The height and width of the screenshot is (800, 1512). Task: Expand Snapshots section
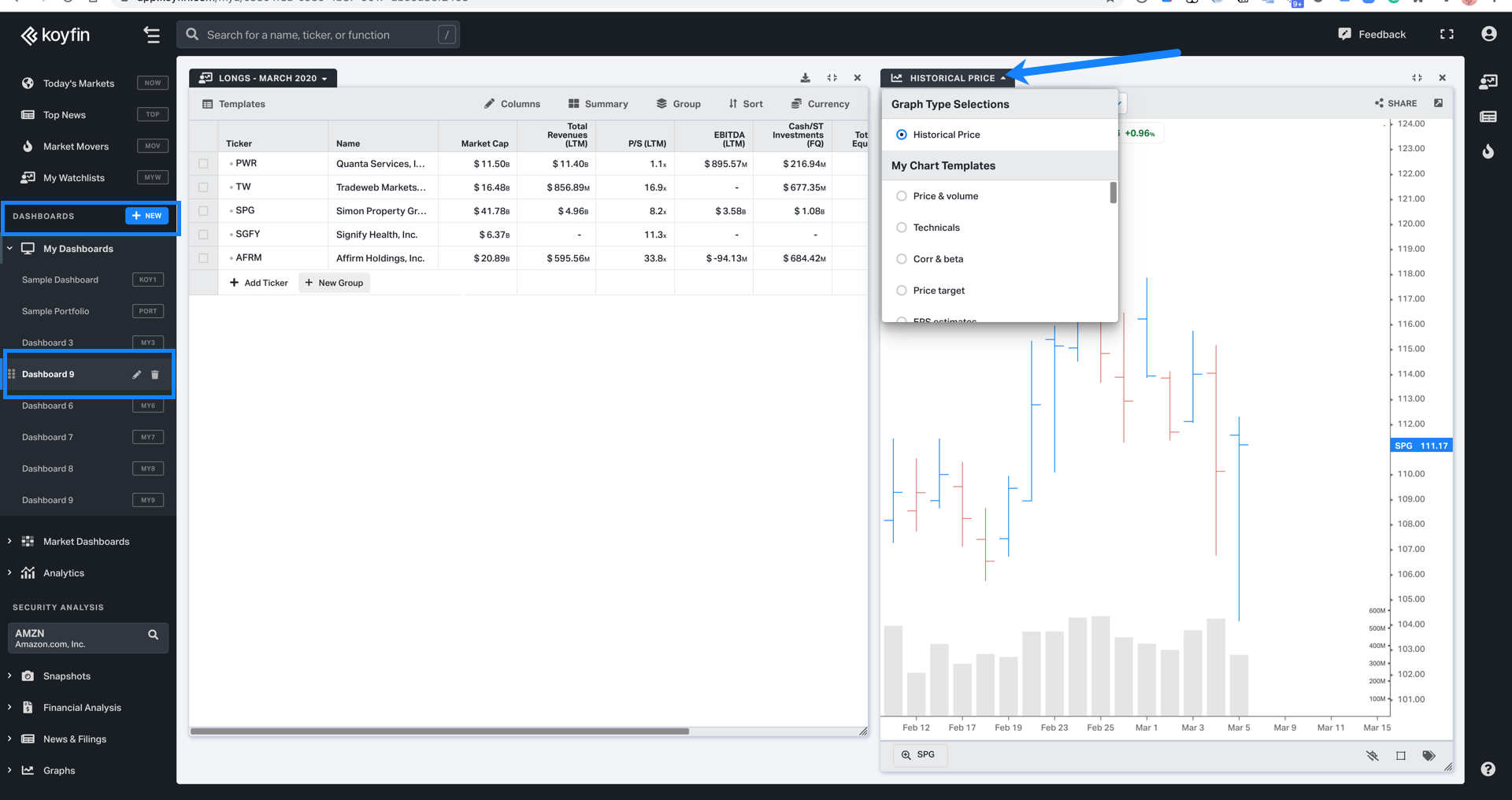coord(9,676)
